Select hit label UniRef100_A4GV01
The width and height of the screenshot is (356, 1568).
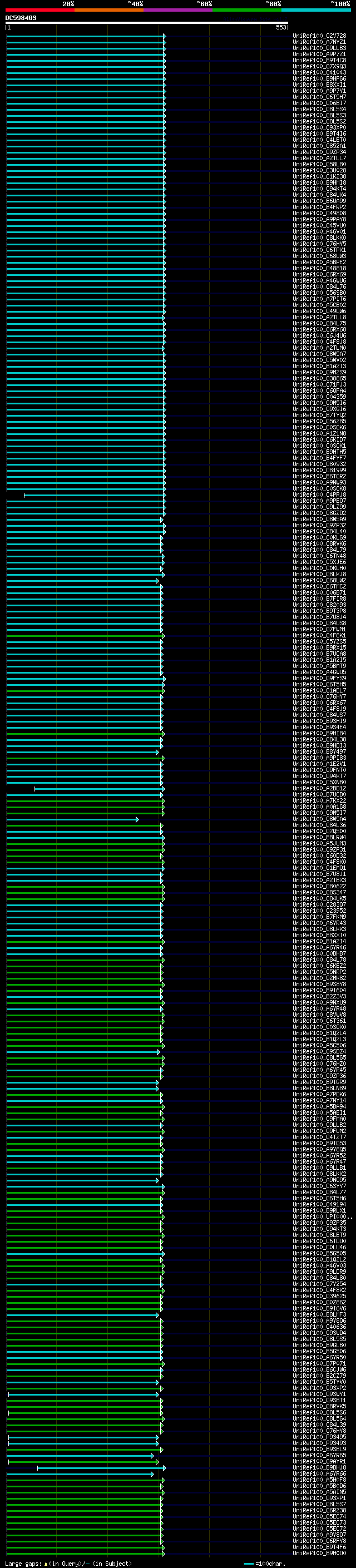tap(319, 232)
